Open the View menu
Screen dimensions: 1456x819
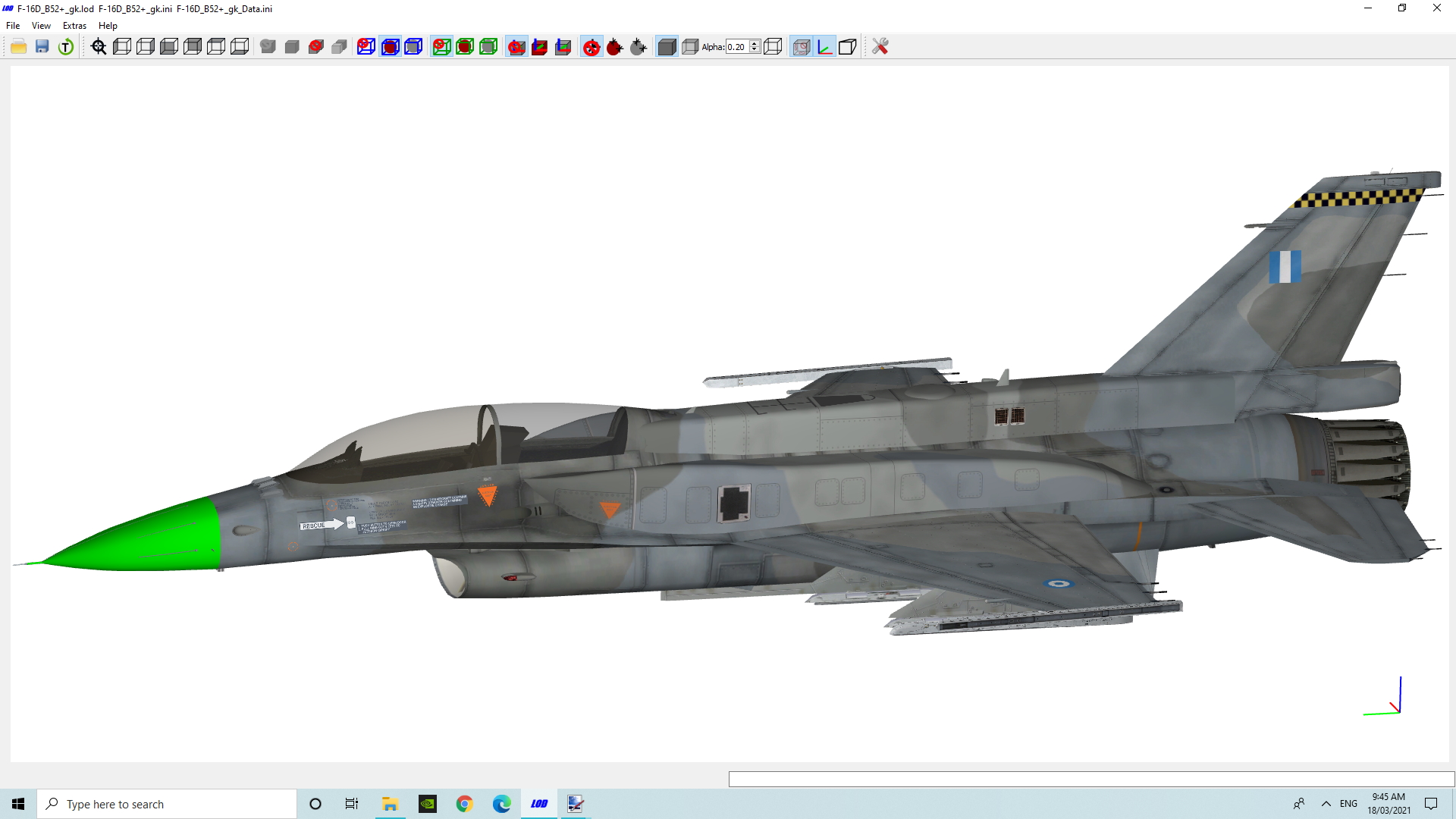41,26
